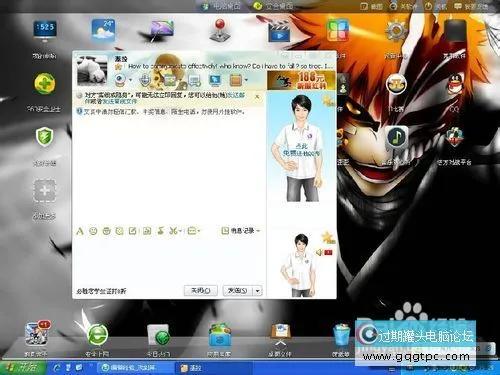Screen dimensions: 500x375
Task: Open the QQ penguin desktop icon
Action: (x=454, y=85)
